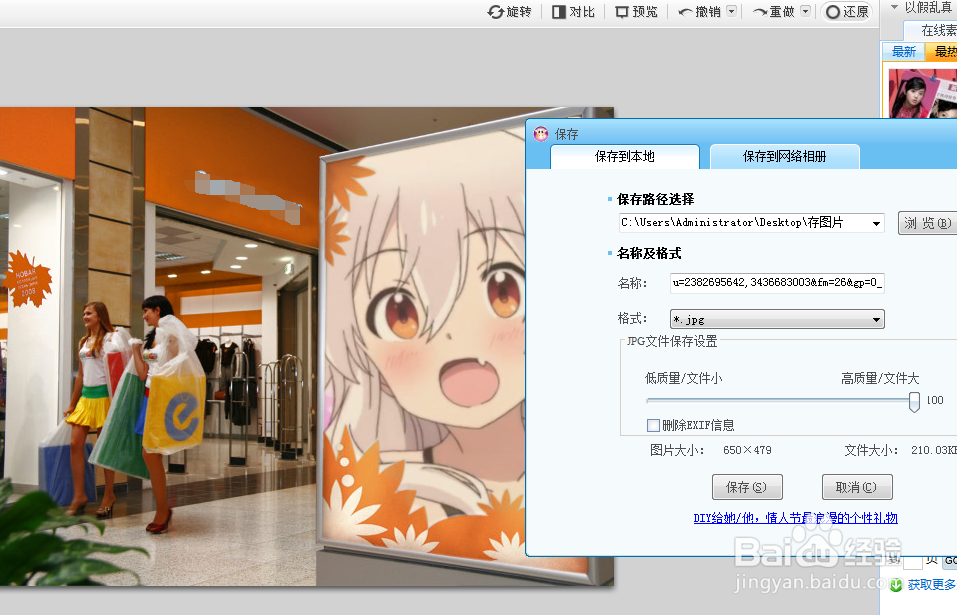957x615 pixels.
Task: Enable the 删除EXIF信息 checkbox
Action: 653,425
